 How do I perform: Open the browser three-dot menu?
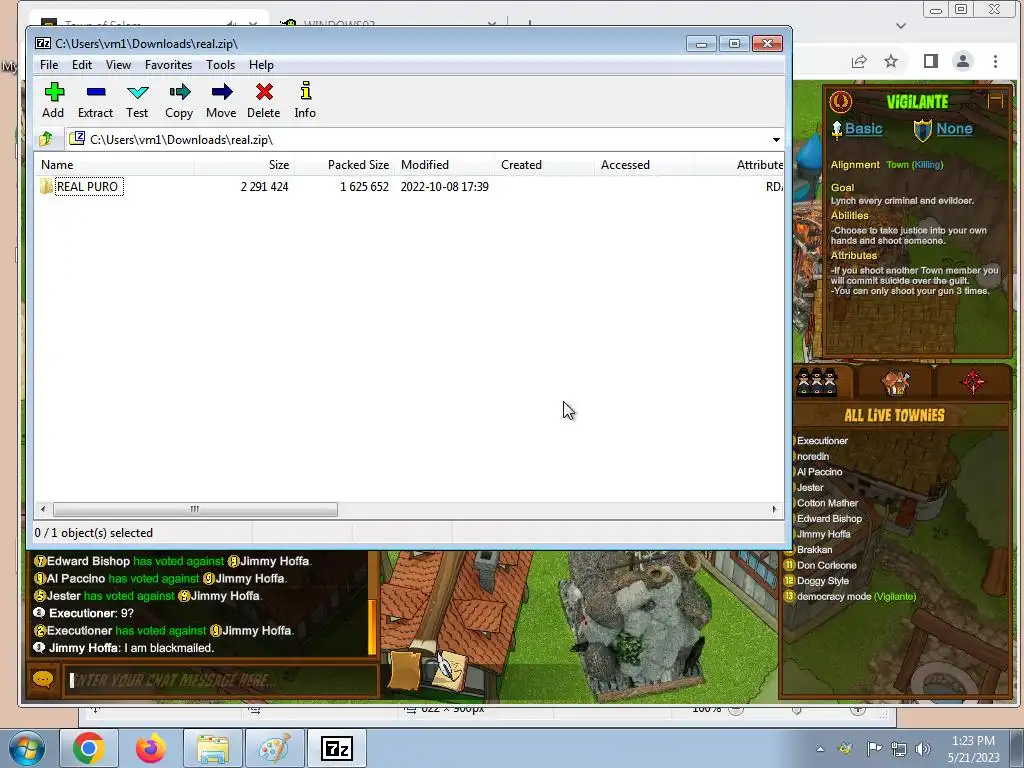[995, 61]
